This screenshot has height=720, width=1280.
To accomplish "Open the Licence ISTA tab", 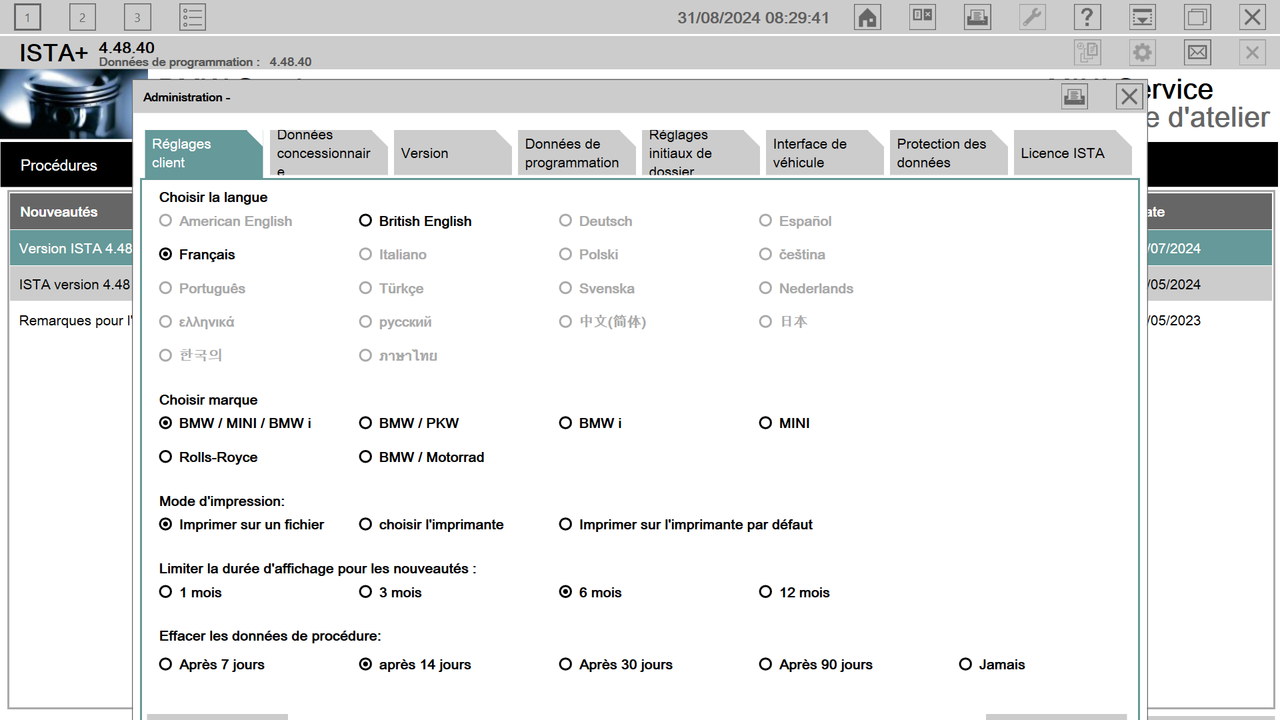I will pos(1071,153).
